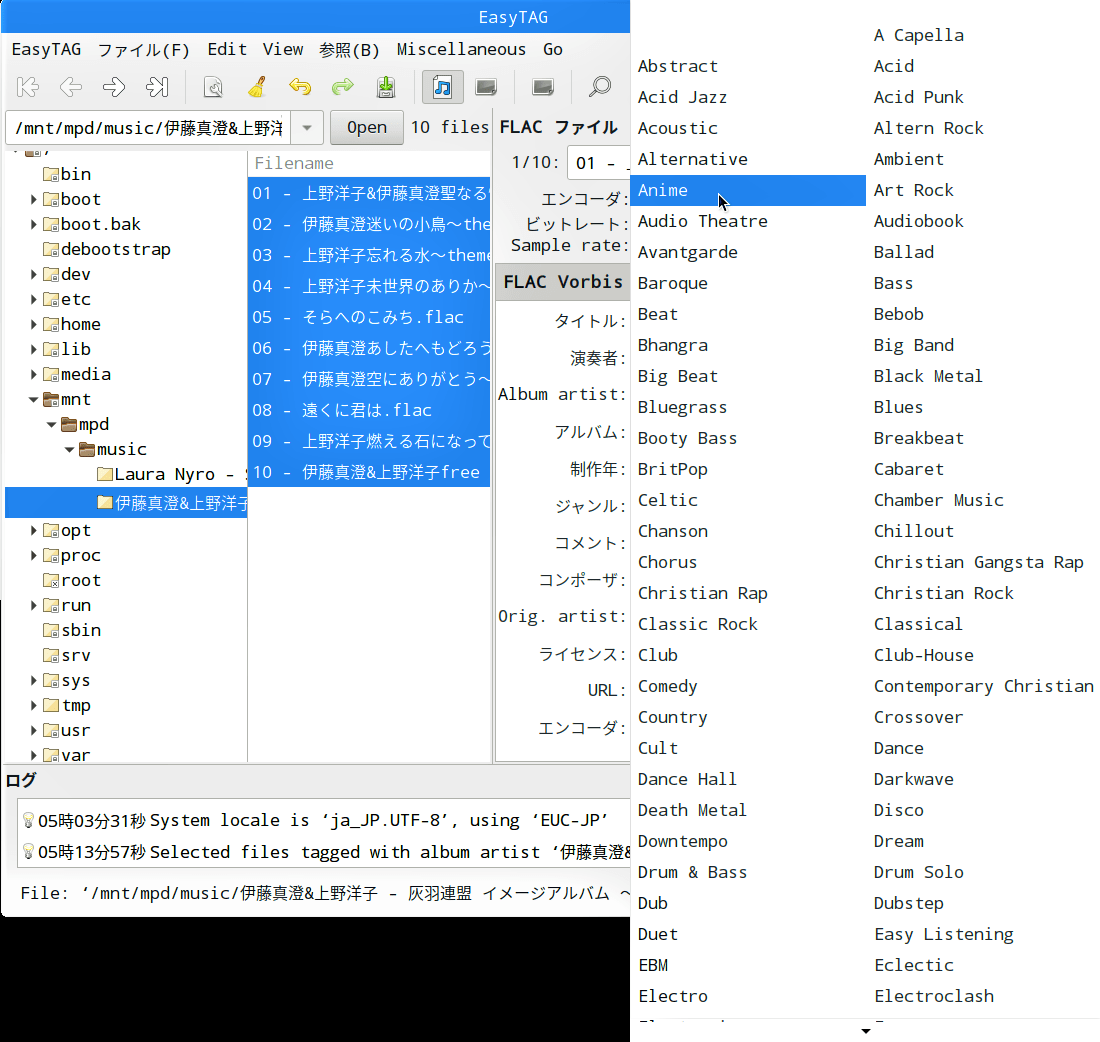Open the path history dropdown arrow

[307, 128]
